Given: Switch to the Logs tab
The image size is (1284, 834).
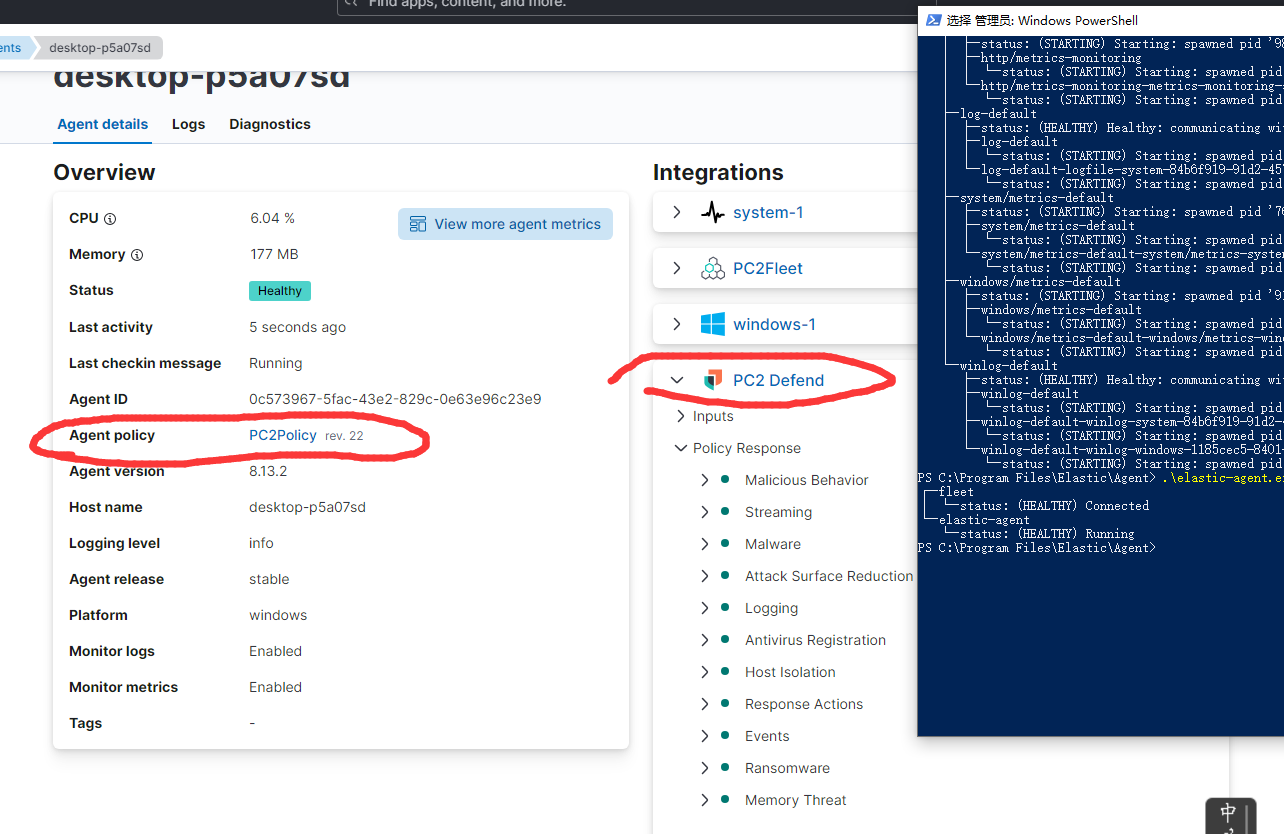Looking at the screenshot, I should 188,124.
